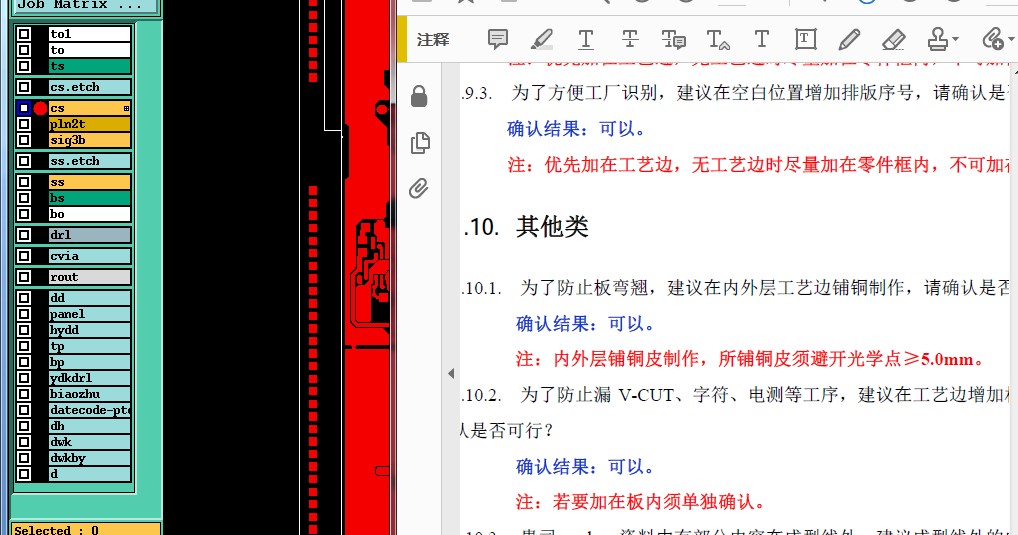1018x535 pixels.
Task: Select the eraser tool in PDF toolbar
Action: point(893,40)
